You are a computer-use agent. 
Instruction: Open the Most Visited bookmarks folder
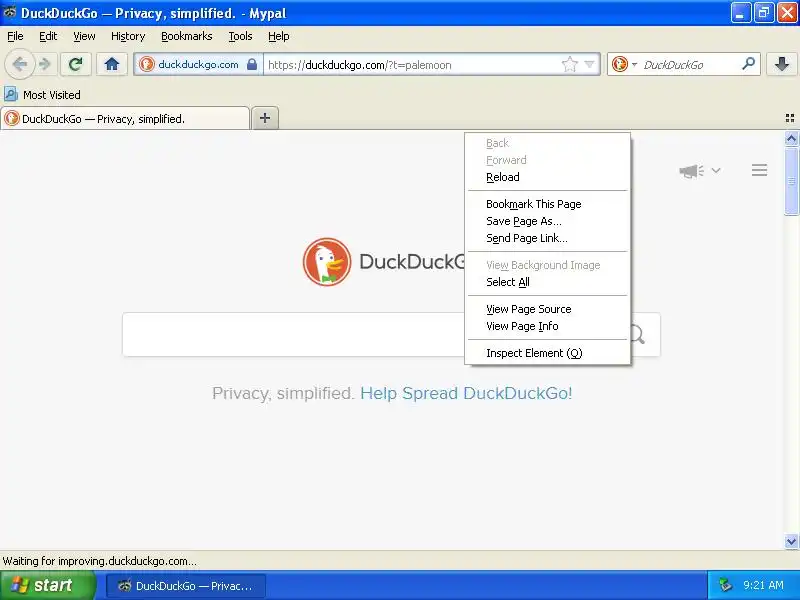[x=42, y=95]
